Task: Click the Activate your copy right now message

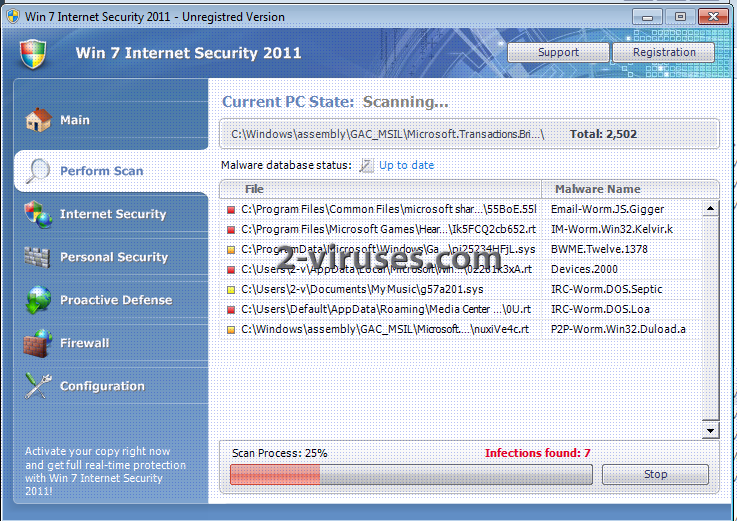Action: (105, 471)
